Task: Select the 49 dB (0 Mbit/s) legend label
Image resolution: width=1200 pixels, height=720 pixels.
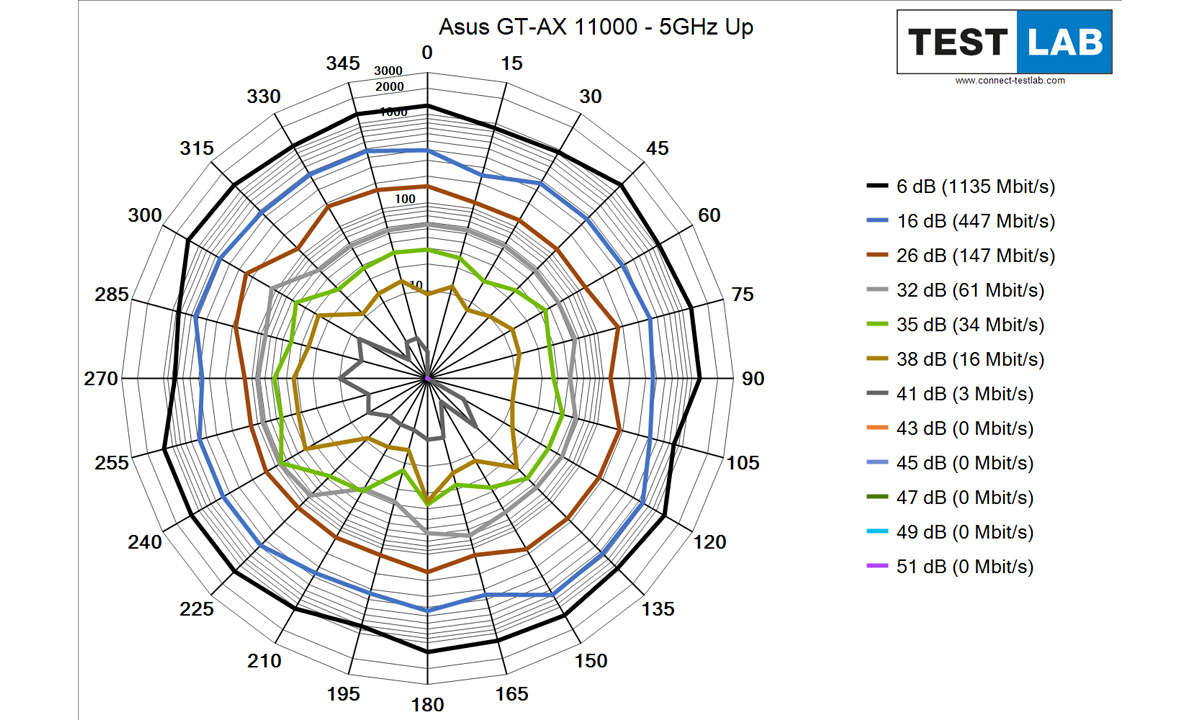Action: 965,532
